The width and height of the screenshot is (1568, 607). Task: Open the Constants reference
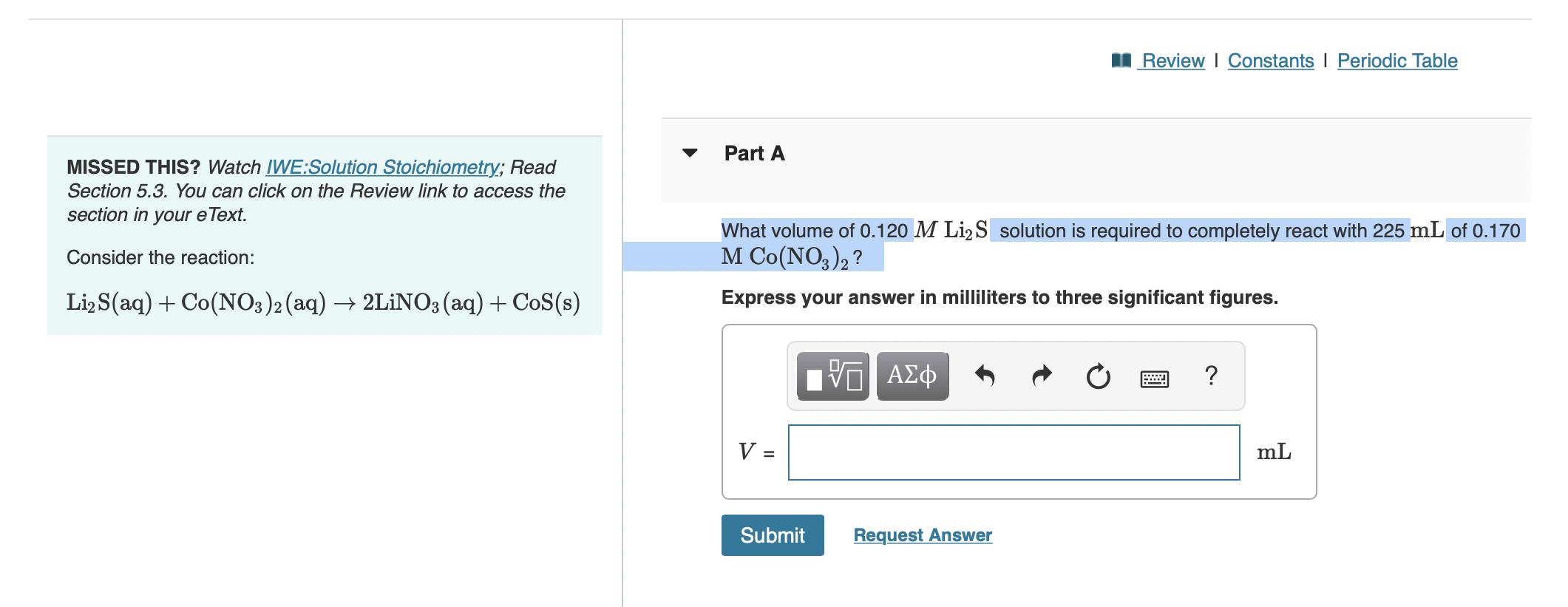pos(1270,61)
